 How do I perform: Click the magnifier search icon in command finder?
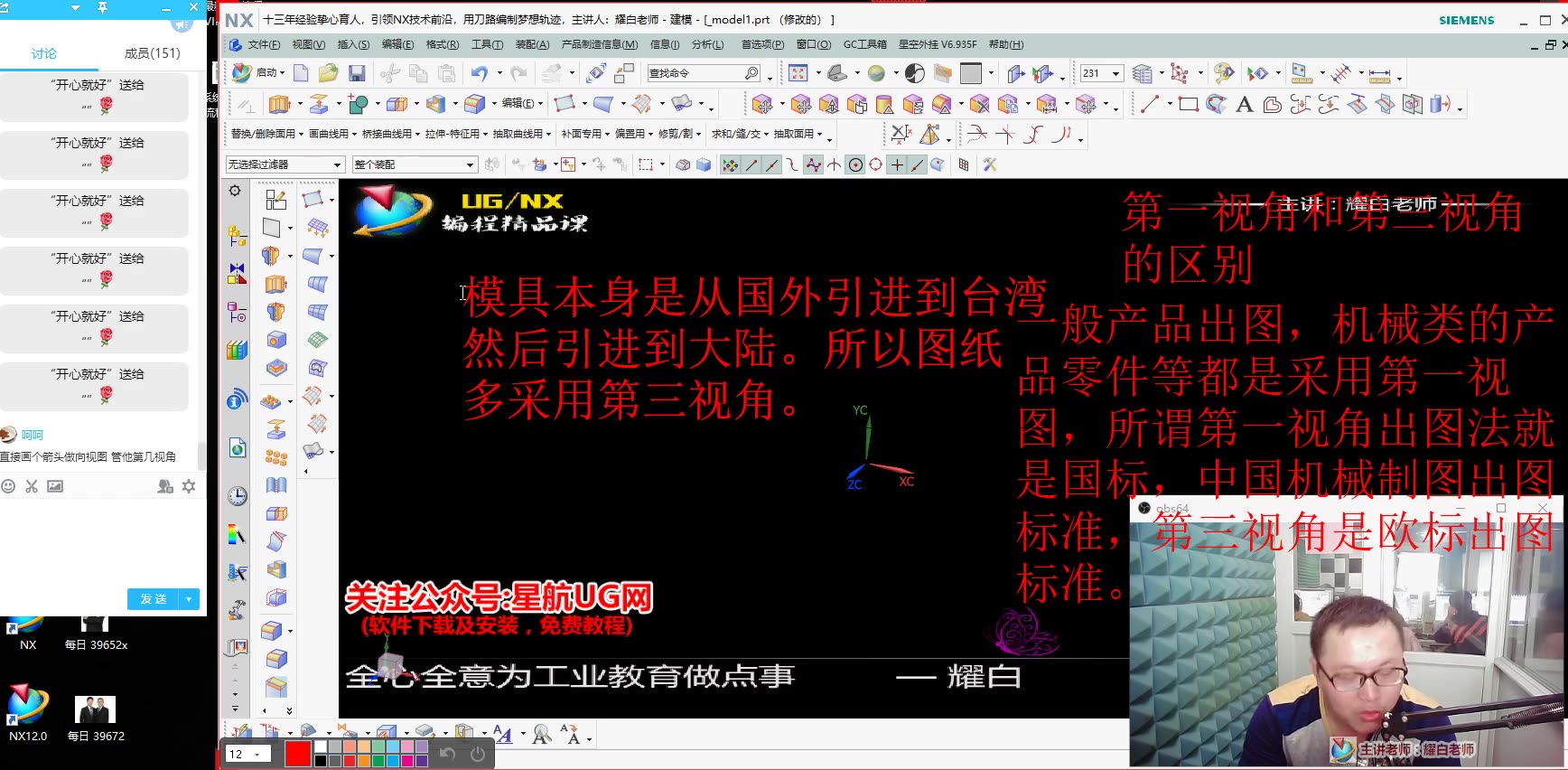(x=751, y=73)
